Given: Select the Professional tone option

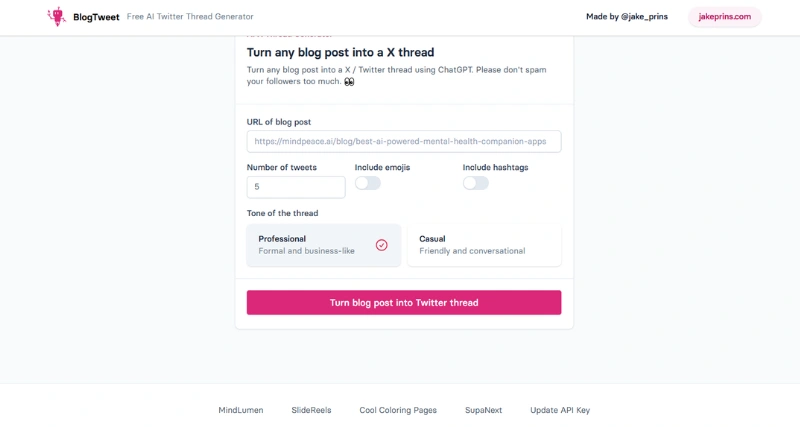Looking at the screenshot, I should click(x=323, y=245).
